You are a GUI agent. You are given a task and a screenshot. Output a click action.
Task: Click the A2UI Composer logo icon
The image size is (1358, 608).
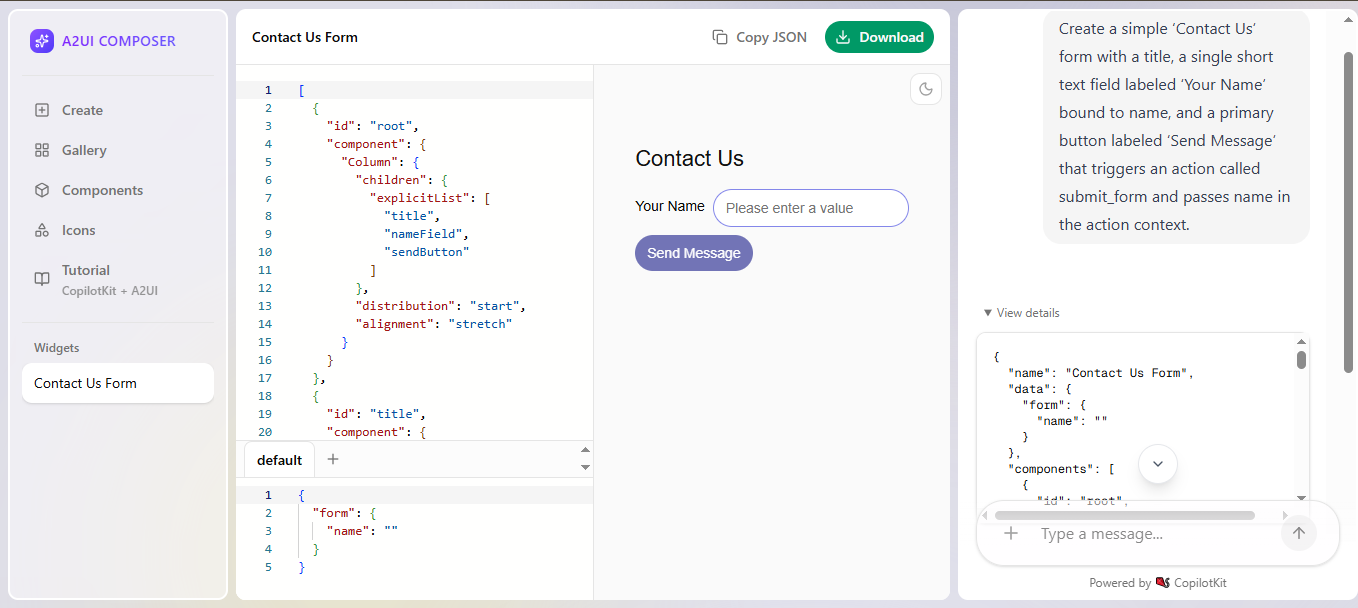point(41,41)
